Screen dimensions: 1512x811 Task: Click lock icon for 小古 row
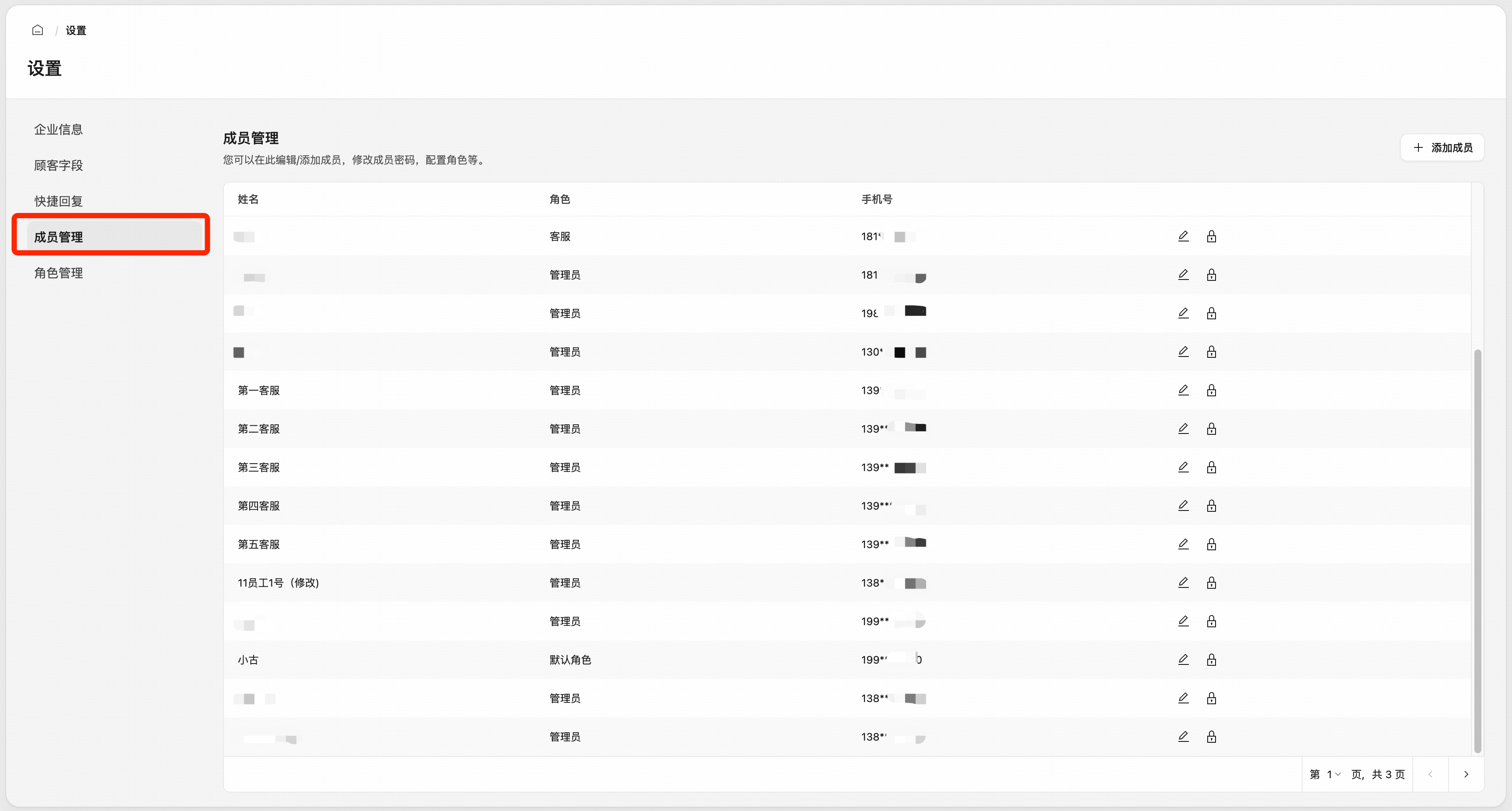pyautogui.click(x=1211, y=660)
